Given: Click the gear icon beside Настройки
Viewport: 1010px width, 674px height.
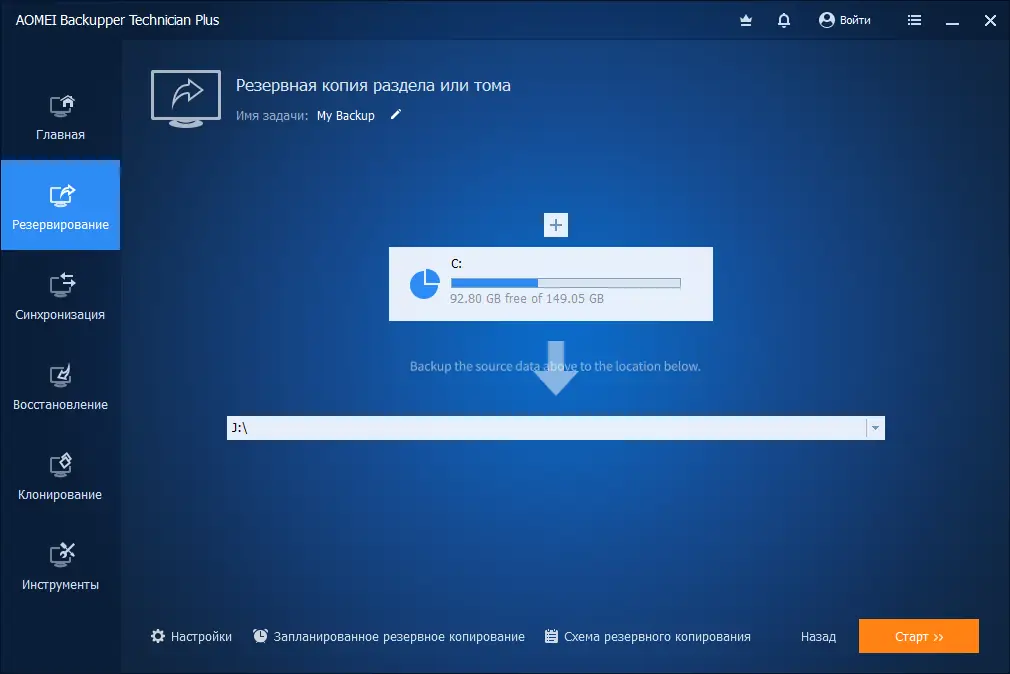Looking at the screenshot, I should click(x=158, y=637).
